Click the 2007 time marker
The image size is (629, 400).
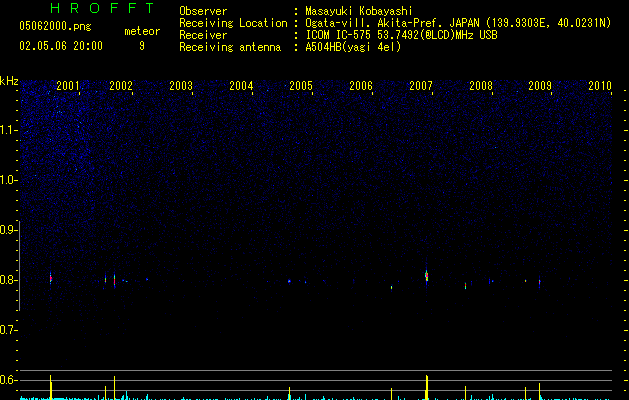pos(421,86)
